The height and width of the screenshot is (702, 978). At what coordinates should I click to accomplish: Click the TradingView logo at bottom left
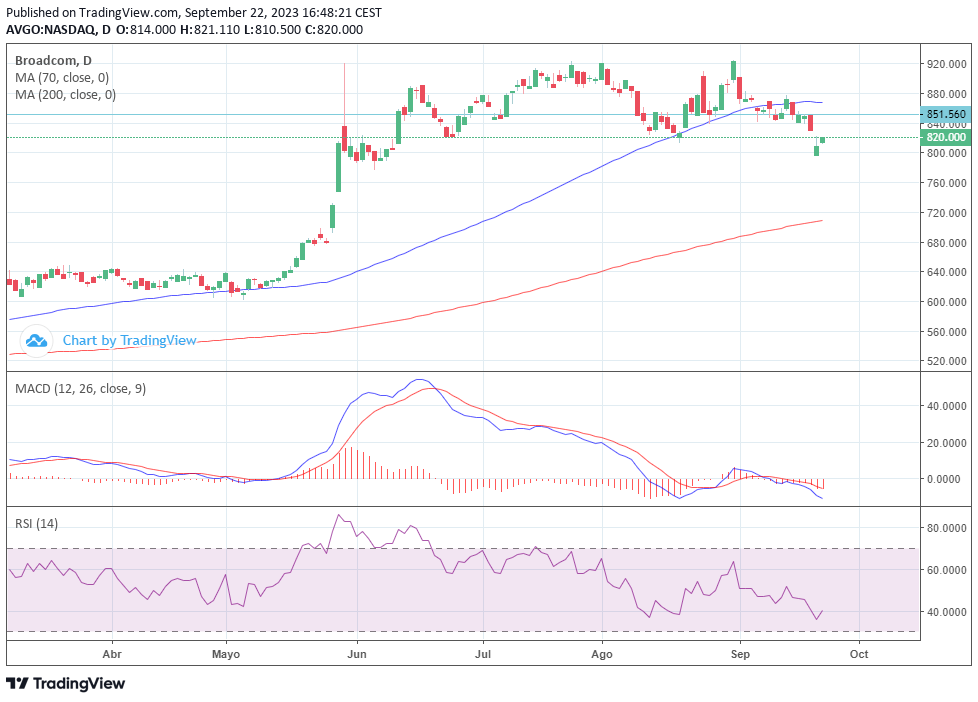click(65, 683)
